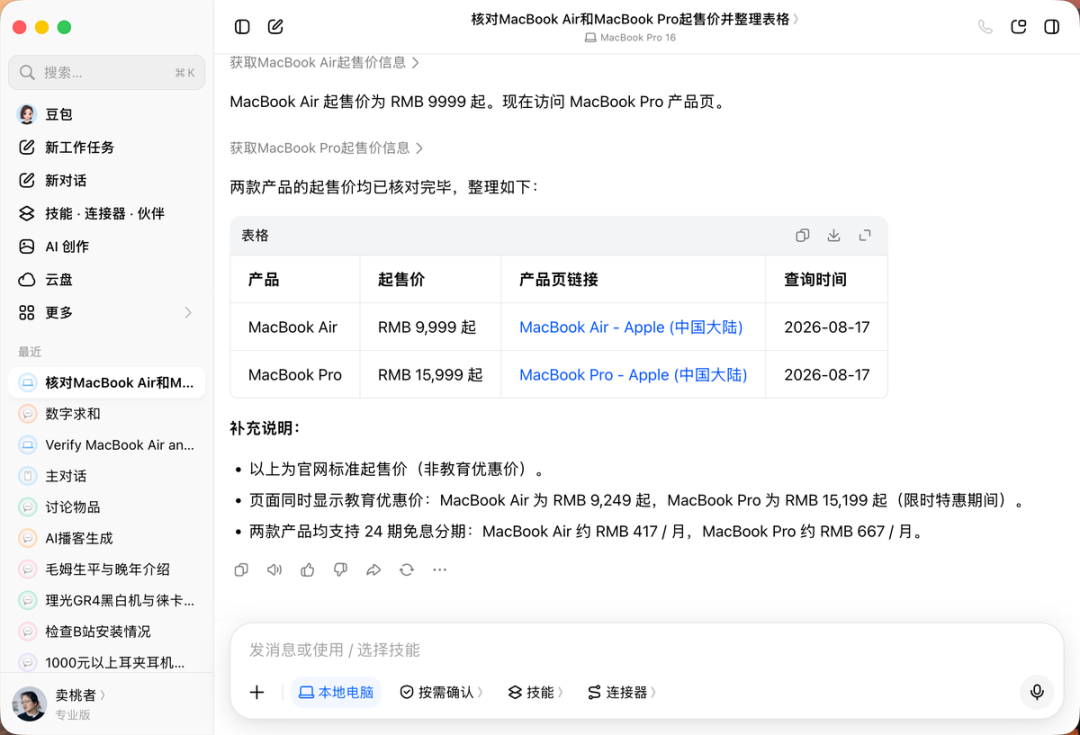Screen dimensions: 1080x735
Task: Copy the table contents
Action: click(802, 236)
